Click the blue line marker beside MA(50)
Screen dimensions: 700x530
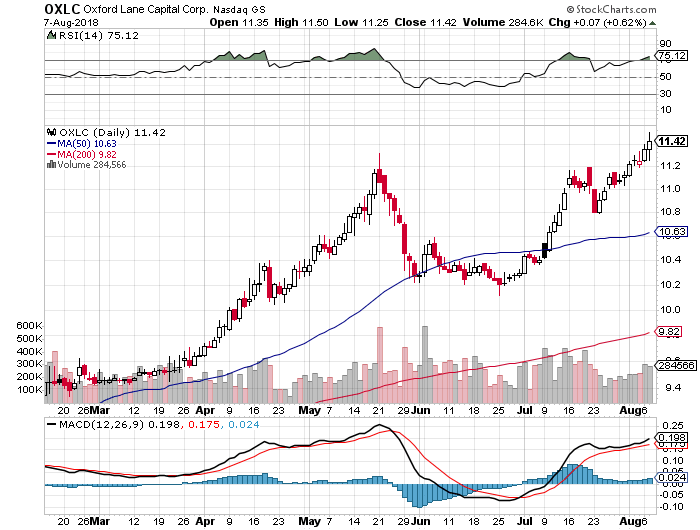pyautogui.click(x=53, y=143)
